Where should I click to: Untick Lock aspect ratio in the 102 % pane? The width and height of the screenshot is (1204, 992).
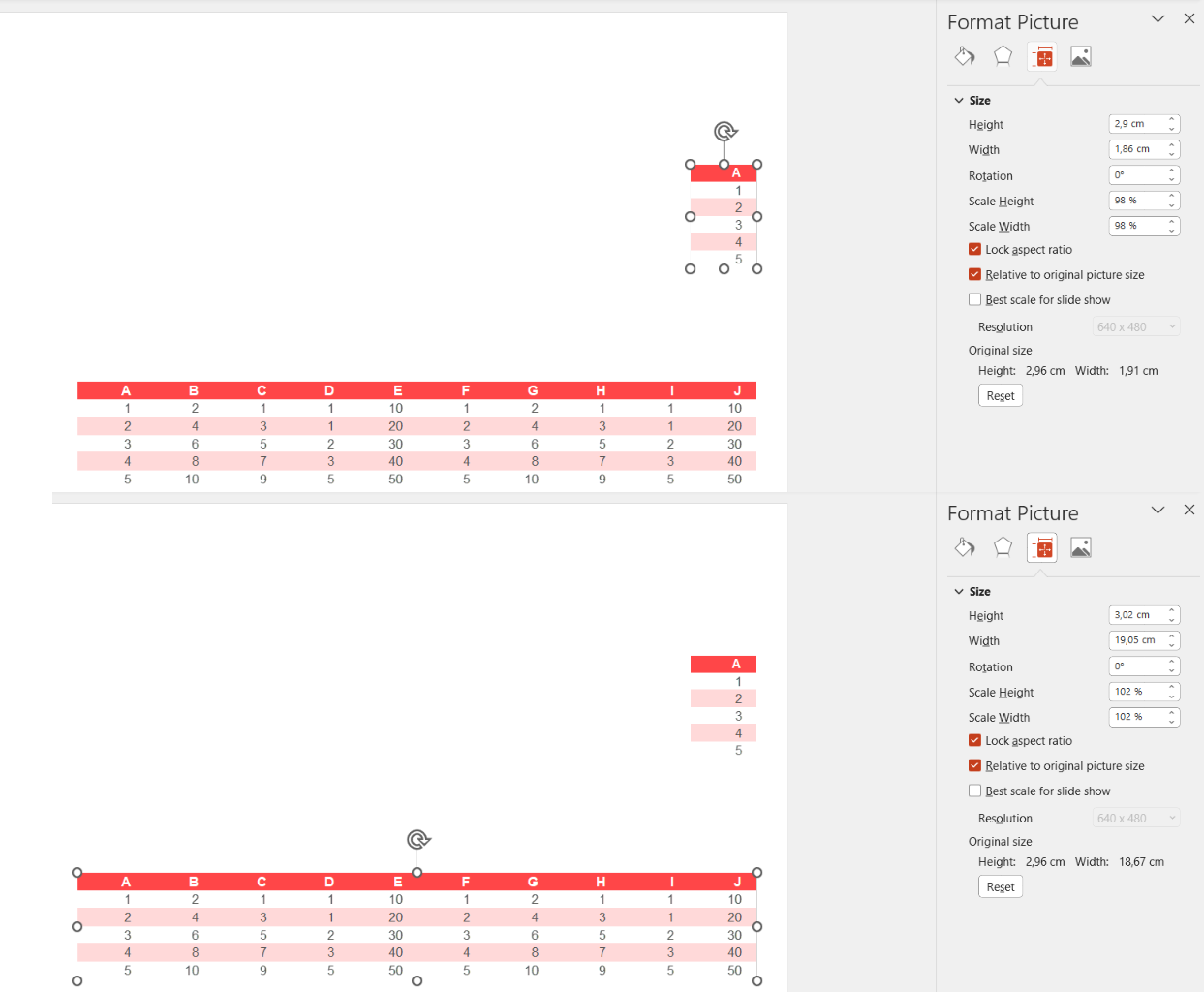click(974, 740)
